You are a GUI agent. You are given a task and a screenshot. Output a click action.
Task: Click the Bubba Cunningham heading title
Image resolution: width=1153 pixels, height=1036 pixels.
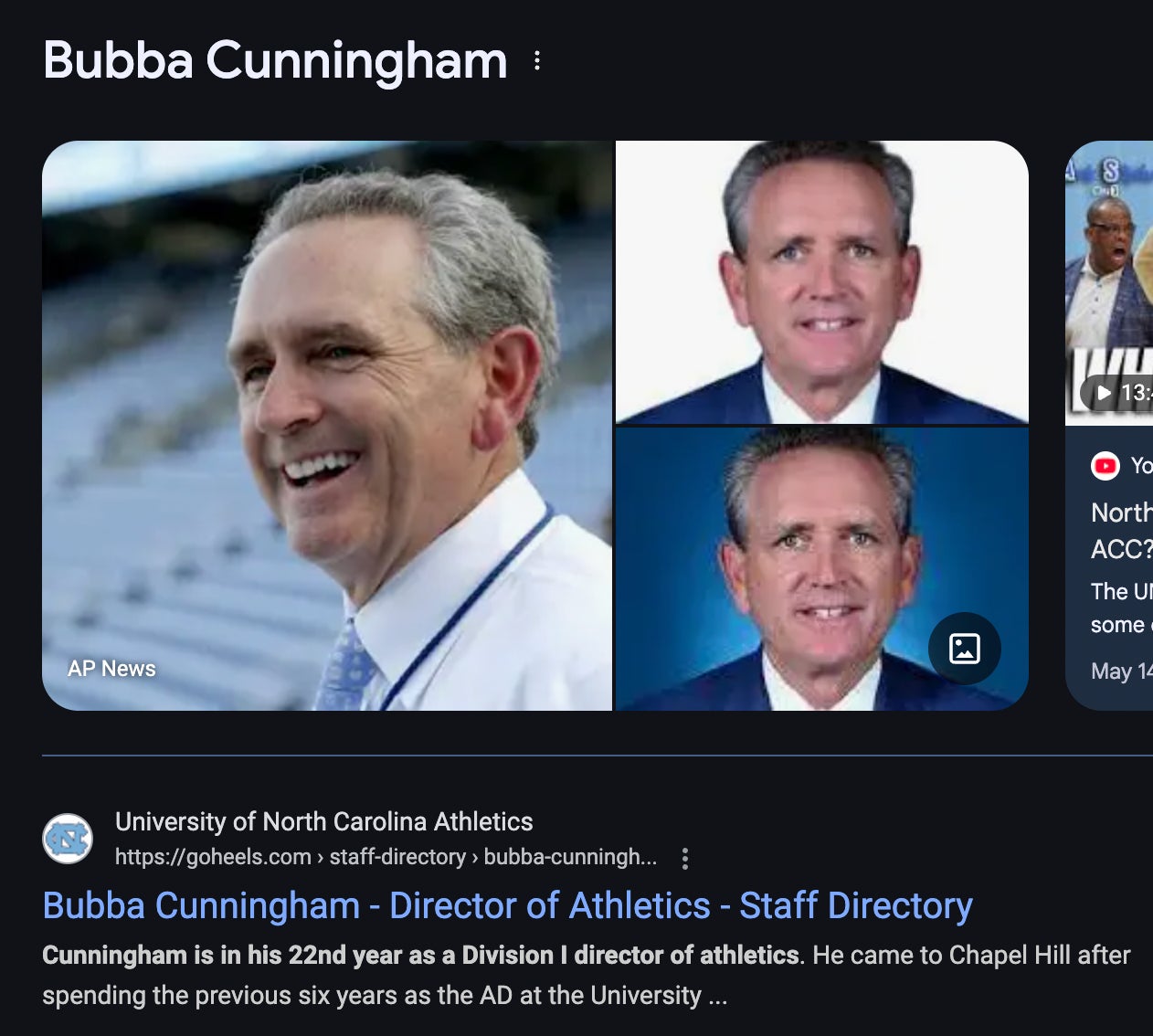click(275, 60)
